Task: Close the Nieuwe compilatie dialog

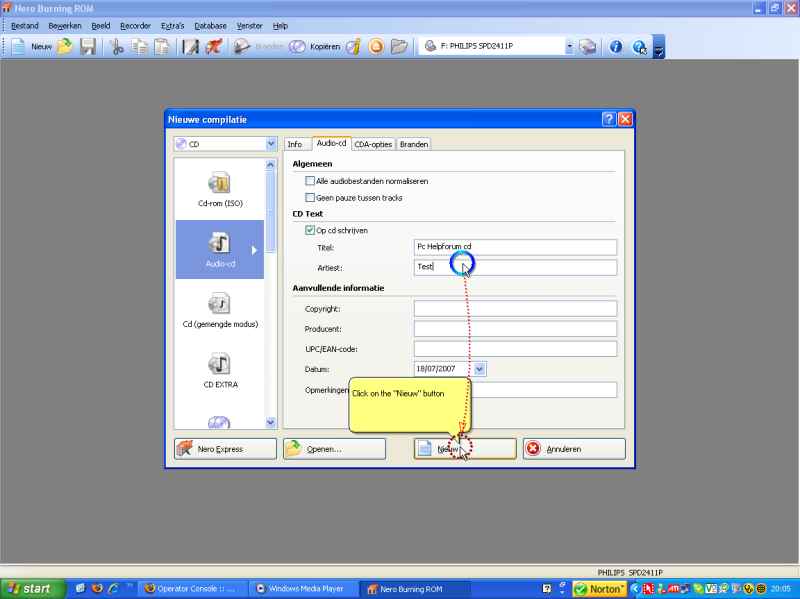Action: click(x=625, y=119)
